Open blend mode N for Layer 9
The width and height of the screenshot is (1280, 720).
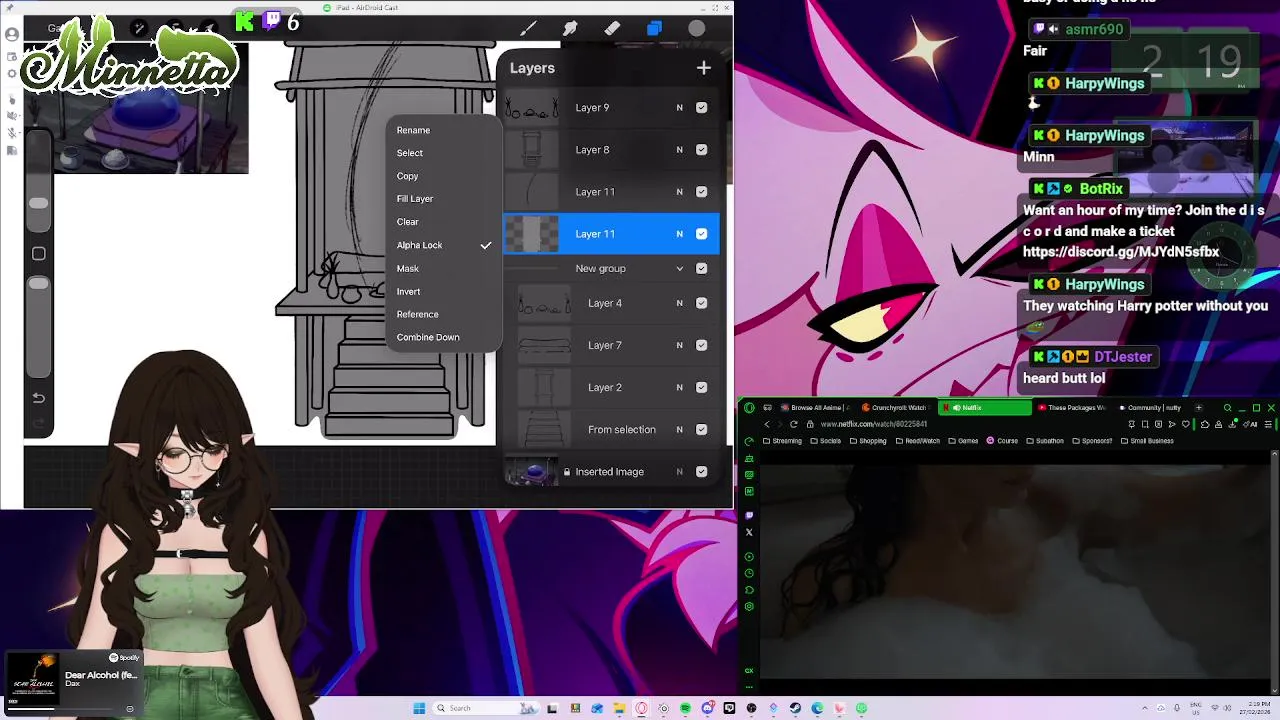click(679, 108)
